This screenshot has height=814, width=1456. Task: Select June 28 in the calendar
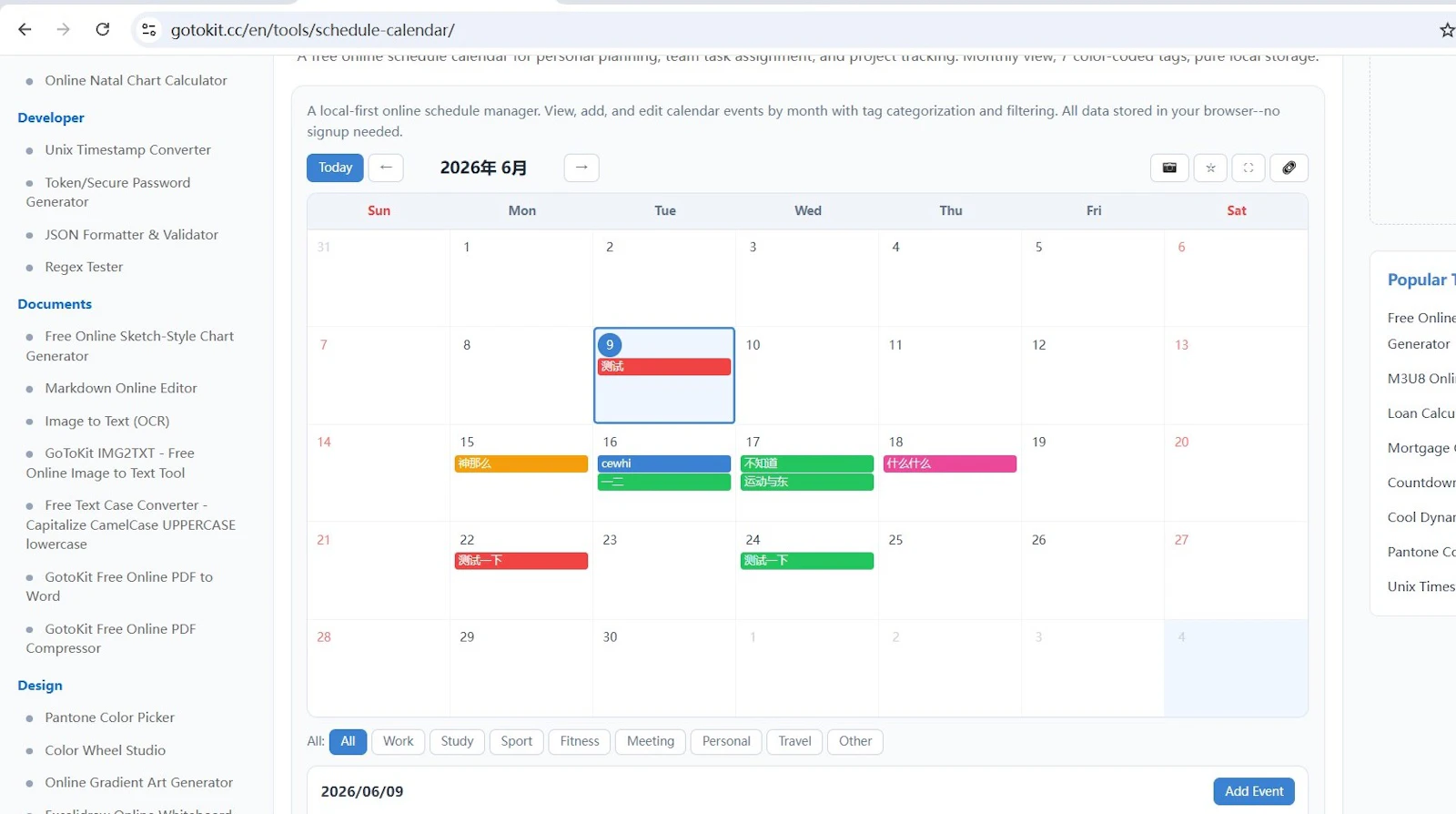(x=379, y=667)
